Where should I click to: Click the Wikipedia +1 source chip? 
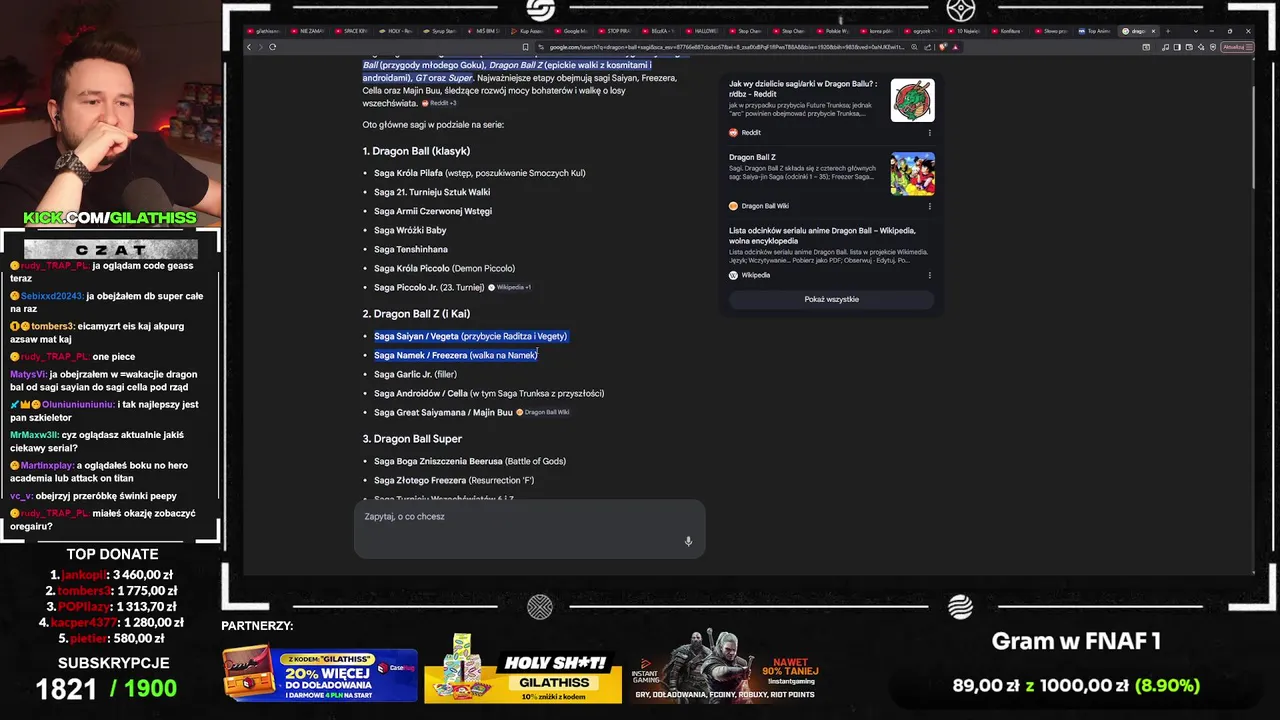[x=510, y=287]
